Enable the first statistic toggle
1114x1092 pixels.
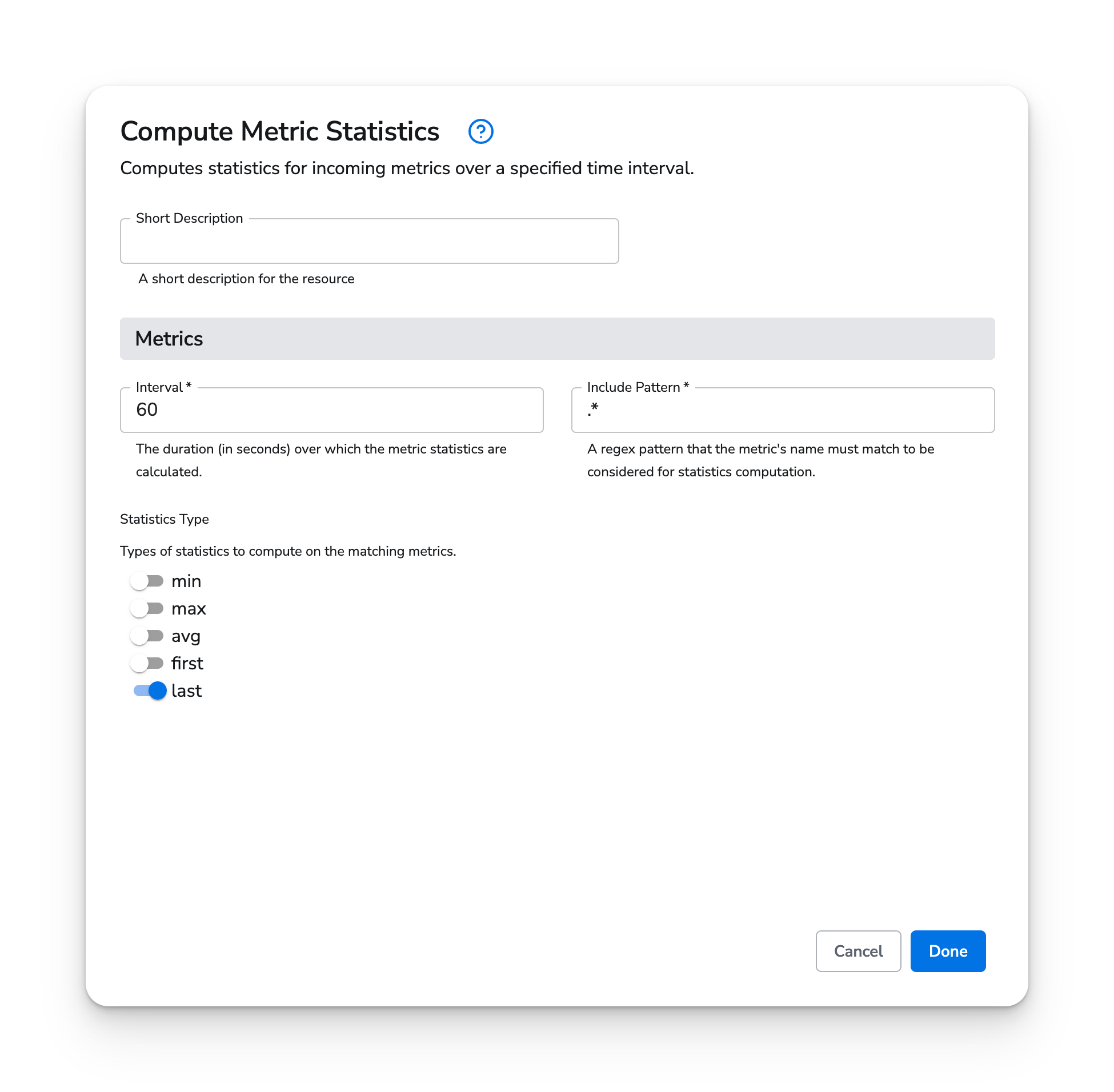[x=148, y=663]
